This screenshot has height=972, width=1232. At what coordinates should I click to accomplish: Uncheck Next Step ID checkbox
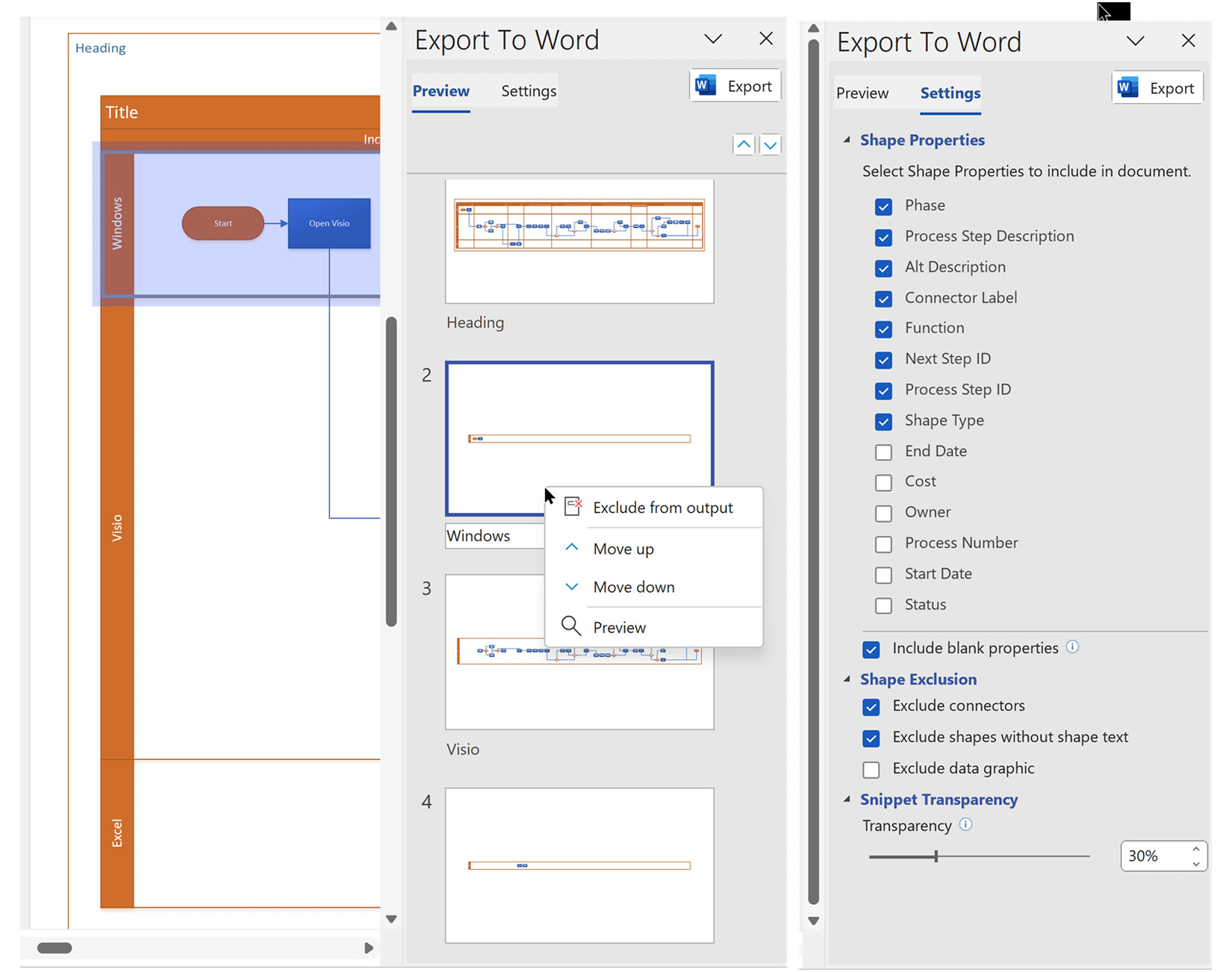pyautogui.click(x=883, y=360)
